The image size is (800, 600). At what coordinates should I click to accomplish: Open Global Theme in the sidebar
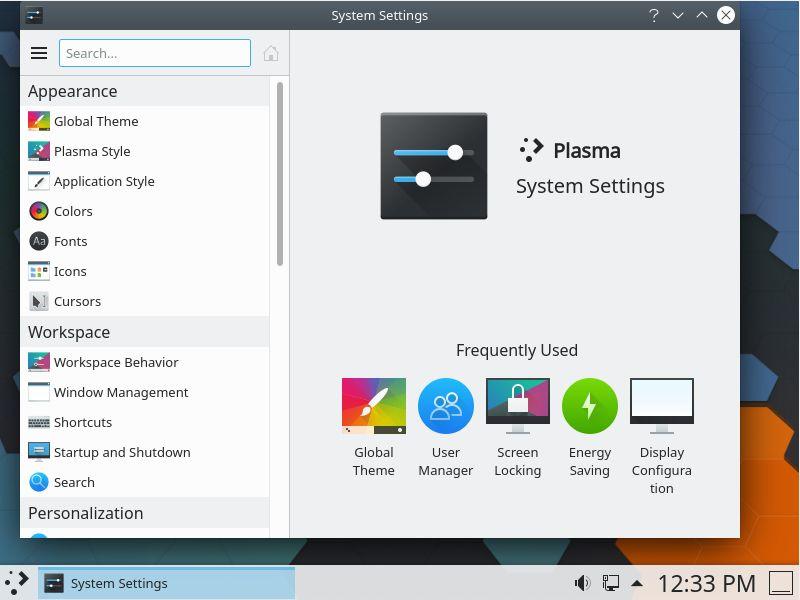(x=96, y=121)
